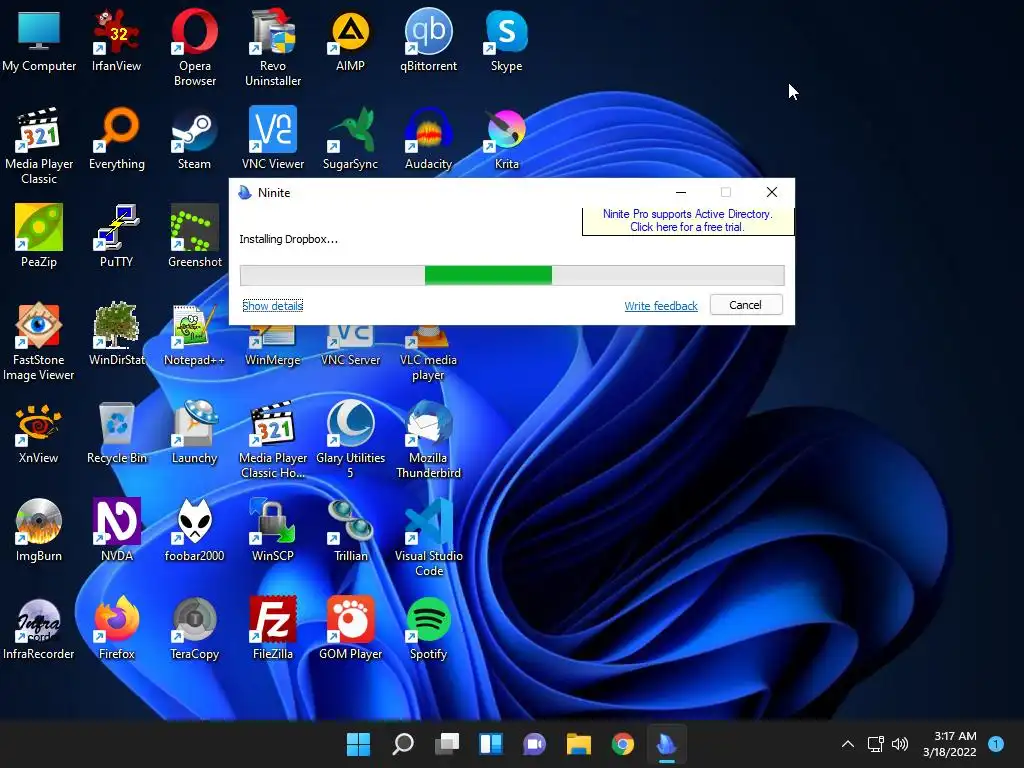The width and height of the screenshot is (1024, 768).
Task: Minimize the Ninite window
Action: click(x=680, y=192)
